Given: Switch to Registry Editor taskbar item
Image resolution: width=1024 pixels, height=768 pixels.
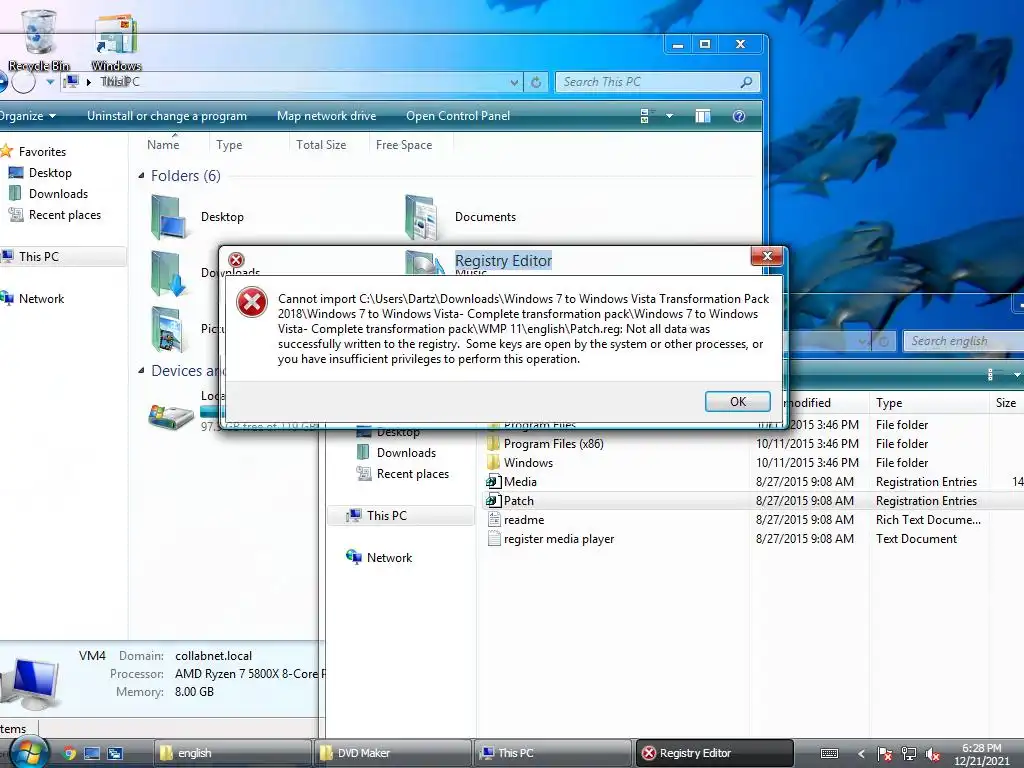Looking at the screenshot, I should [x=714, y=753].
